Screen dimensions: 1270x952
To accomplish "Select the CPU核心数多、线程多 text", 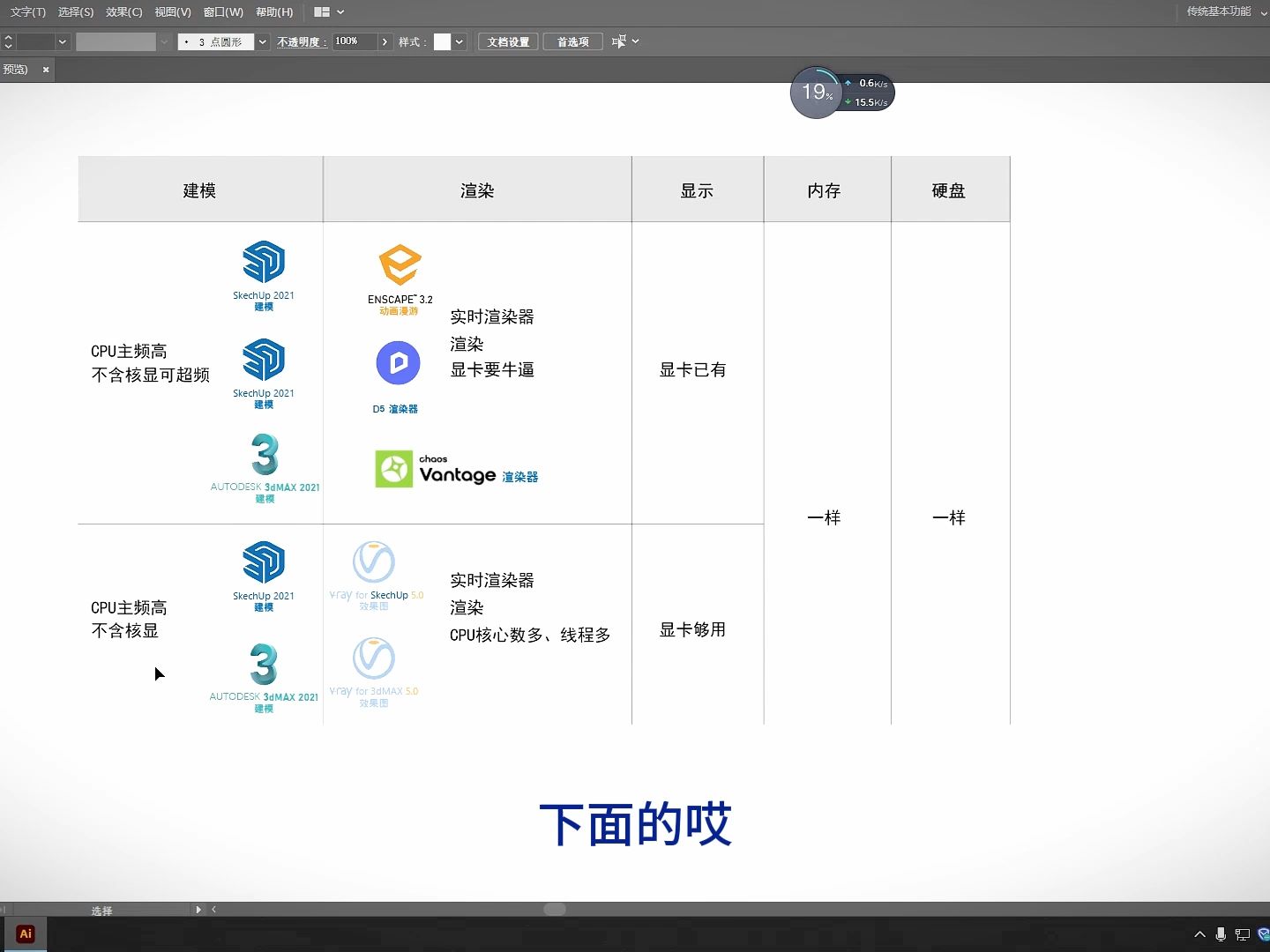I will 530,635.
